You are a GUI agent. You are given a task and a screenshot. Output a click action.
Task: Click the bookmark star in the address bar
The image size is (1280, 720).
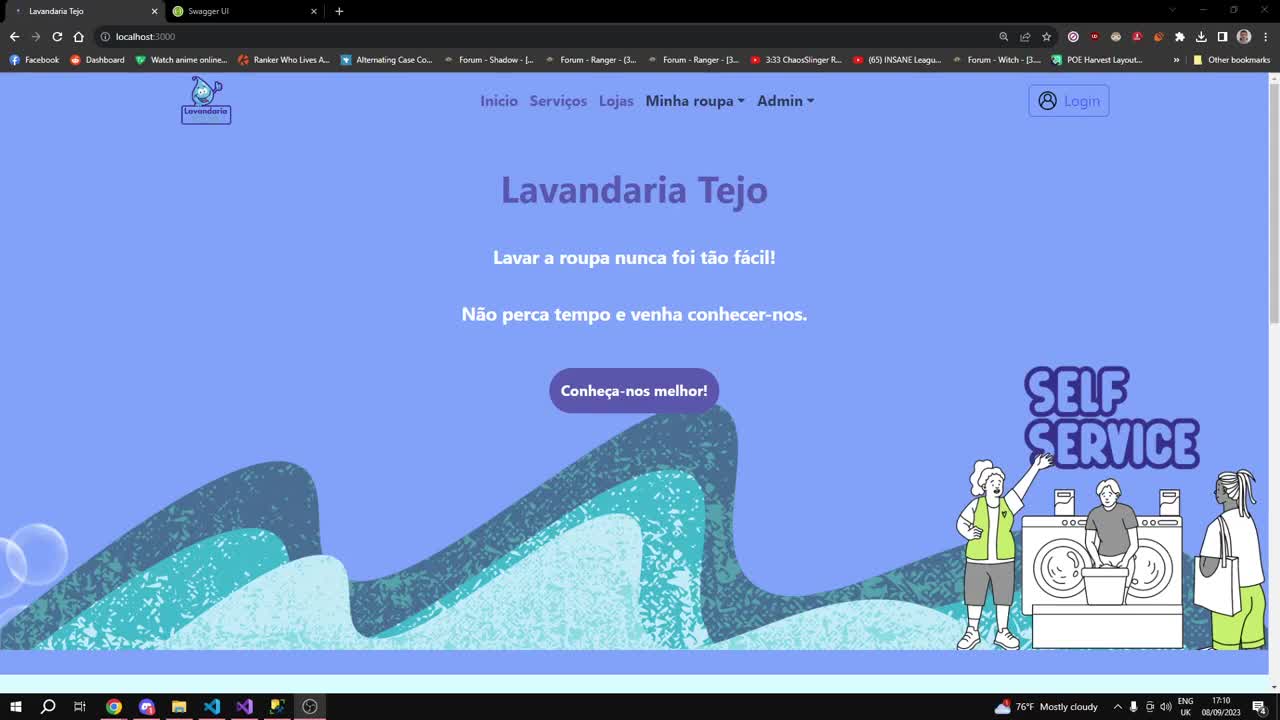click(x=1046, y=36)
